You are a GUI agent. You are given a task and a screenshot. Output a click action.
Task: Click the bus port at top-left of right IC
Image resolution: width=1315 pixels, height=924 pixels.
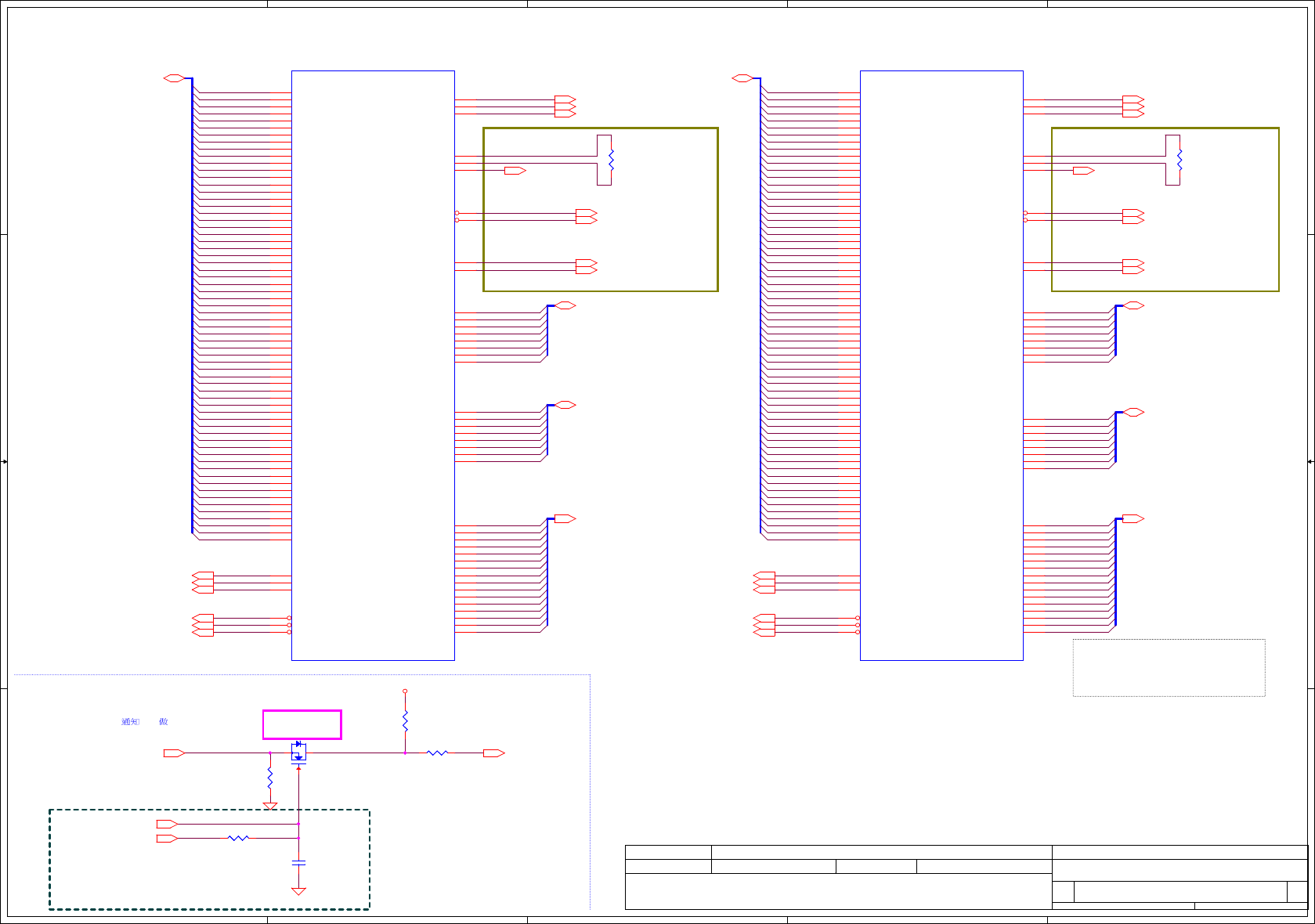742,78
